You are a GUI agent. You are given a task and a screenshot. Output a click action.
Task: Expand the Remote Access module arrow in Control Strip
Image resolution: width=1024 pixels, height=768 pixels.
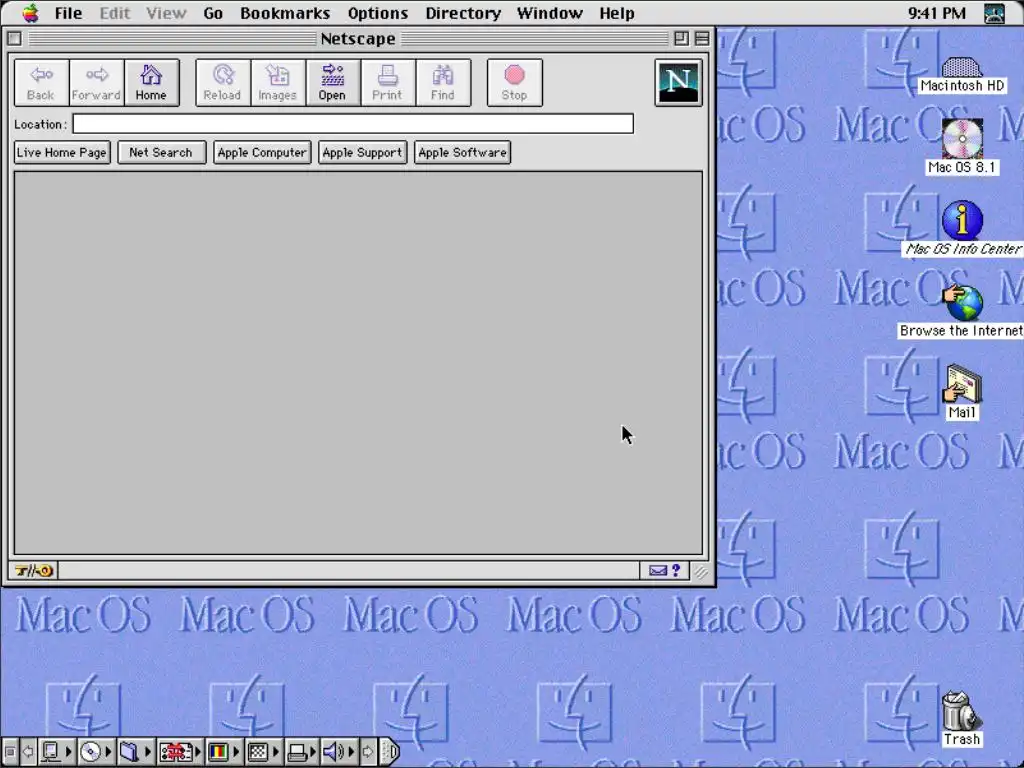click(x=198, y=752)
